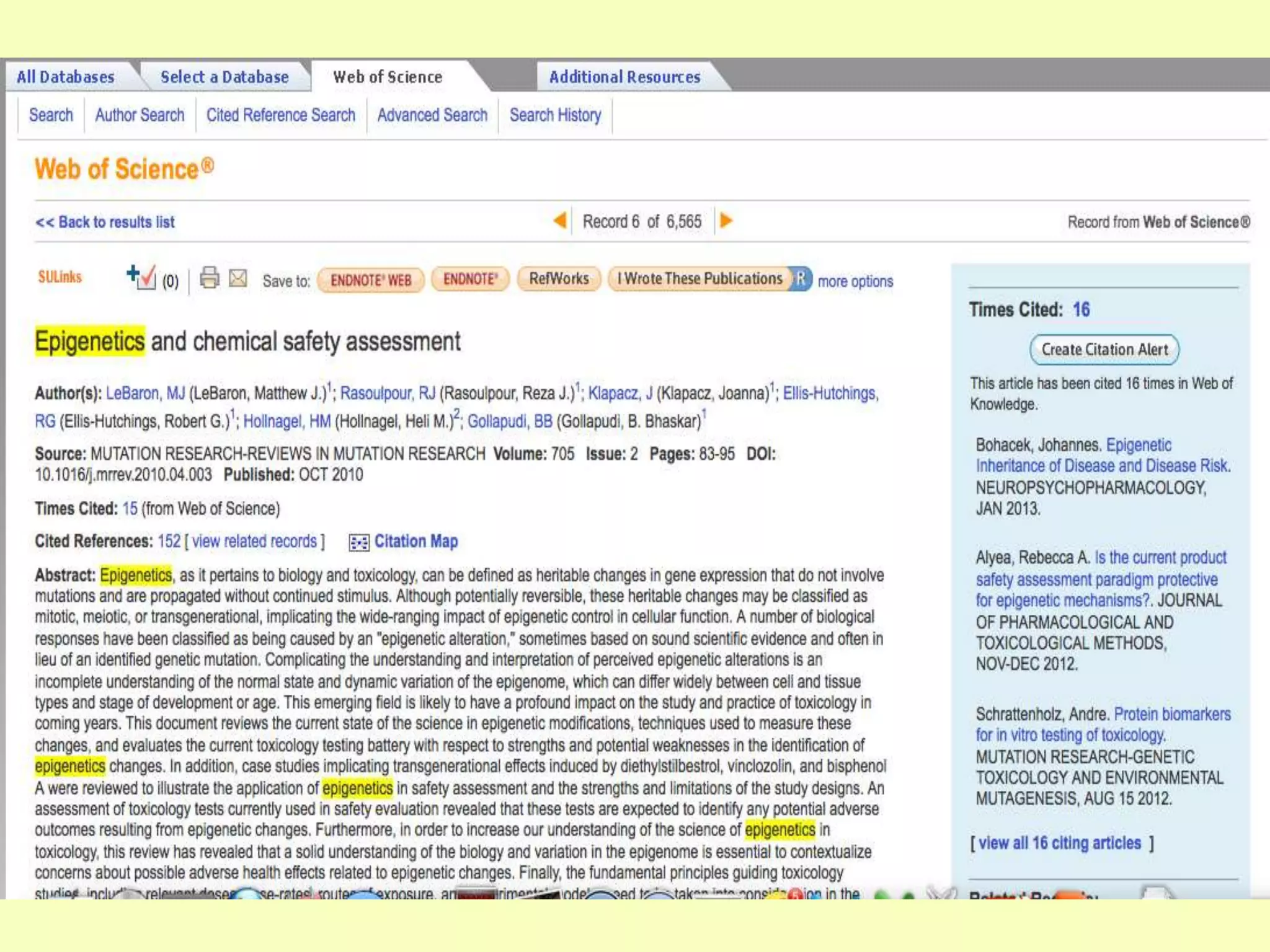1270x952 pixels.
Task: Save to EndNote desktop
Action: [470, 279]
